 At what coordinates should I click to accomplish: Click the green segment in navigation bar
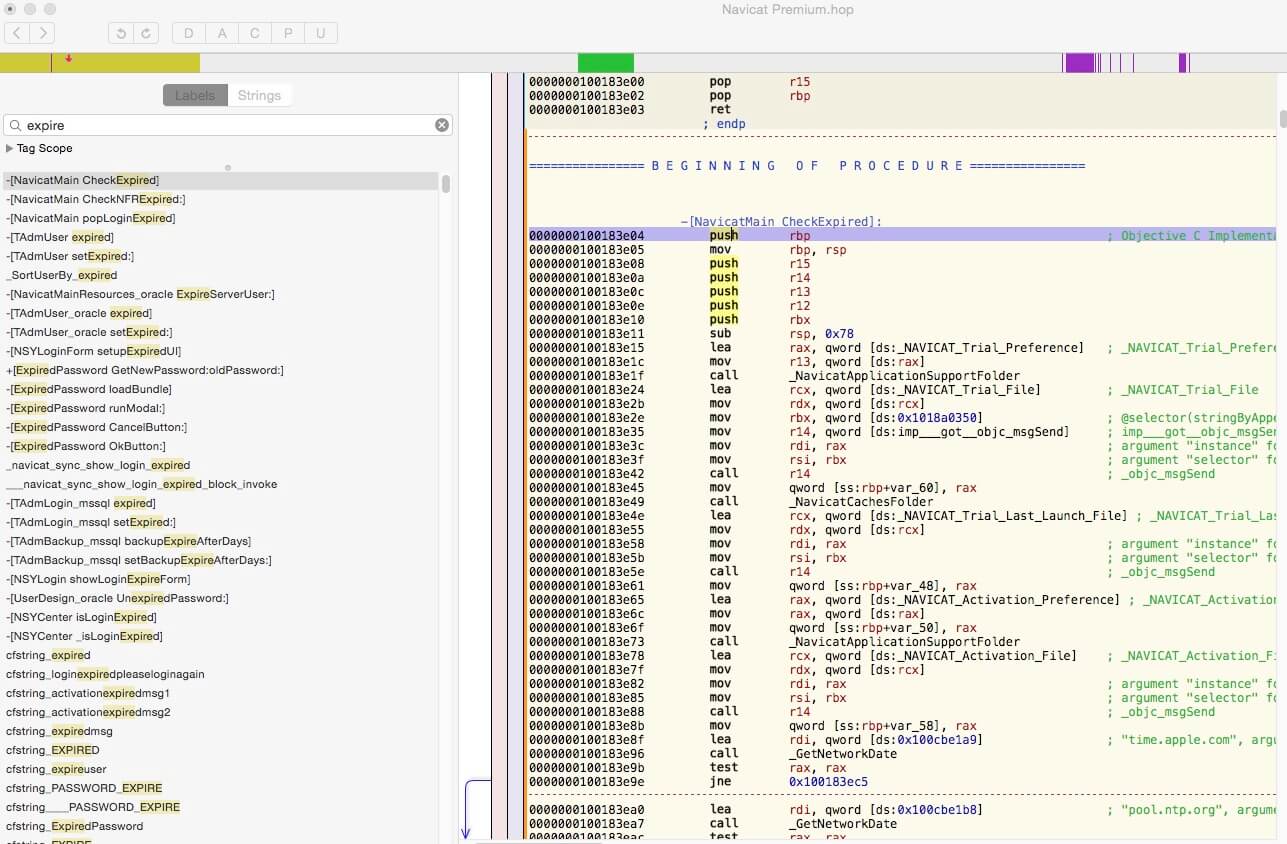pyautogui.click(x=606, y=62)
